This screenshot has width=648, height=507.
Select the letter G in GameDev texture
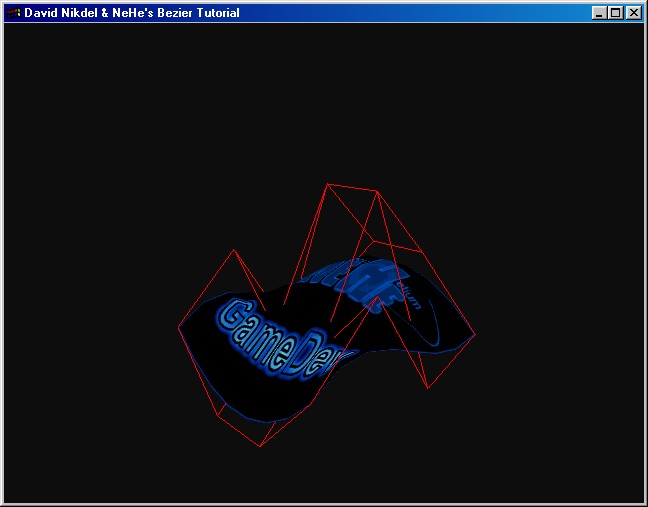[232, 318]
